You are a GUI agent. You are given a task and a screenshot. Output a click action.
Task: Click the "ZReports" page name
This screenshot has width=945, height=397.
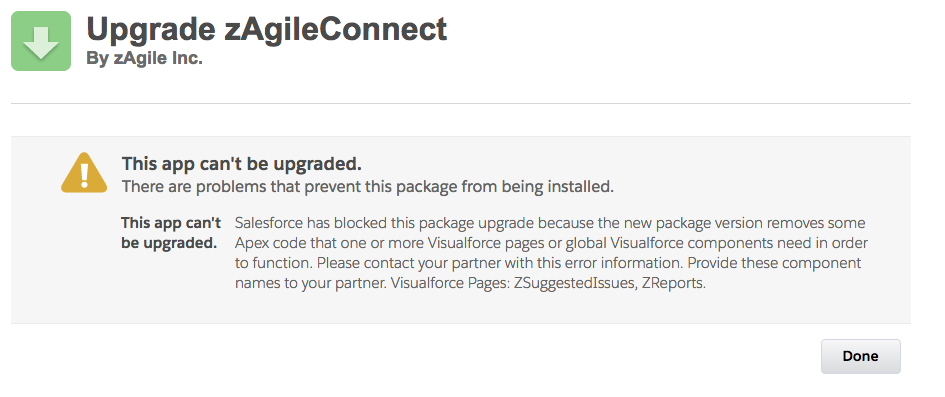pyautogui.click(x=673, y=283)
